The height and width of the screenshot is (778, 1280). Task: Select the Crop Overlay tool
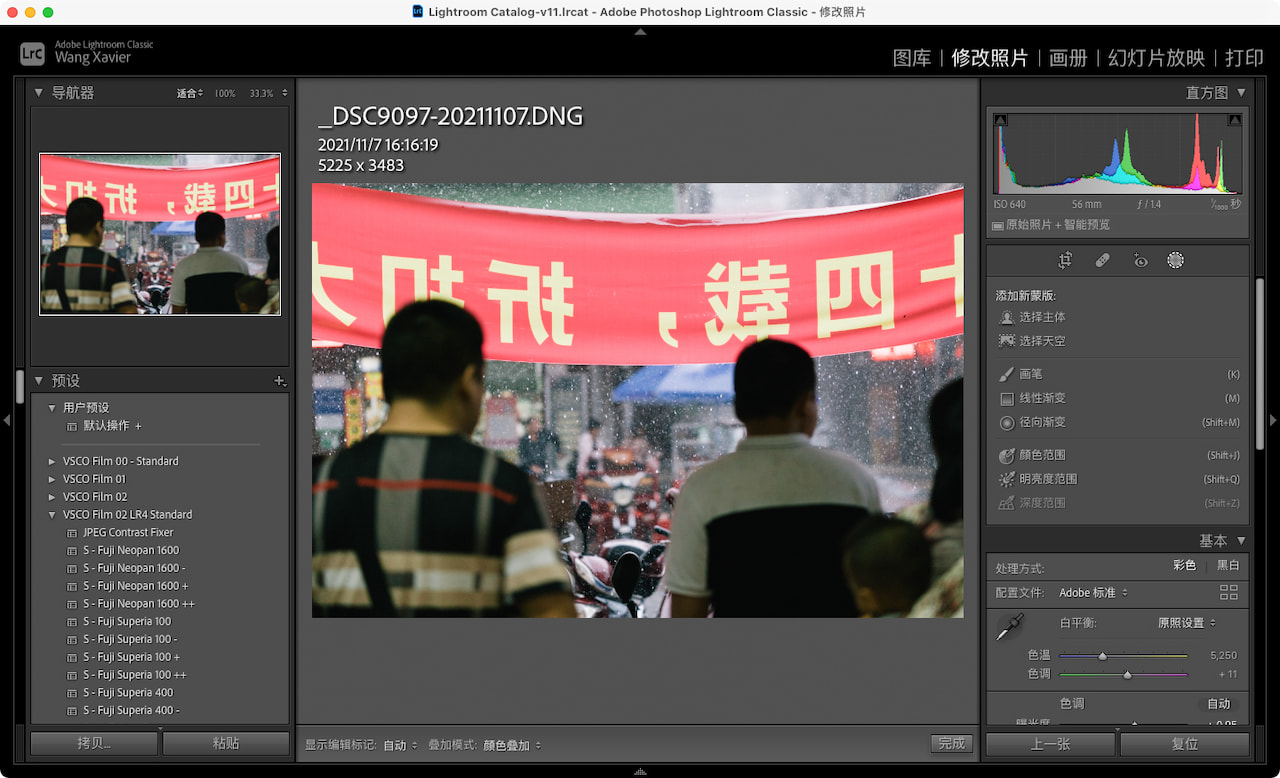(x=1065, y=259)
